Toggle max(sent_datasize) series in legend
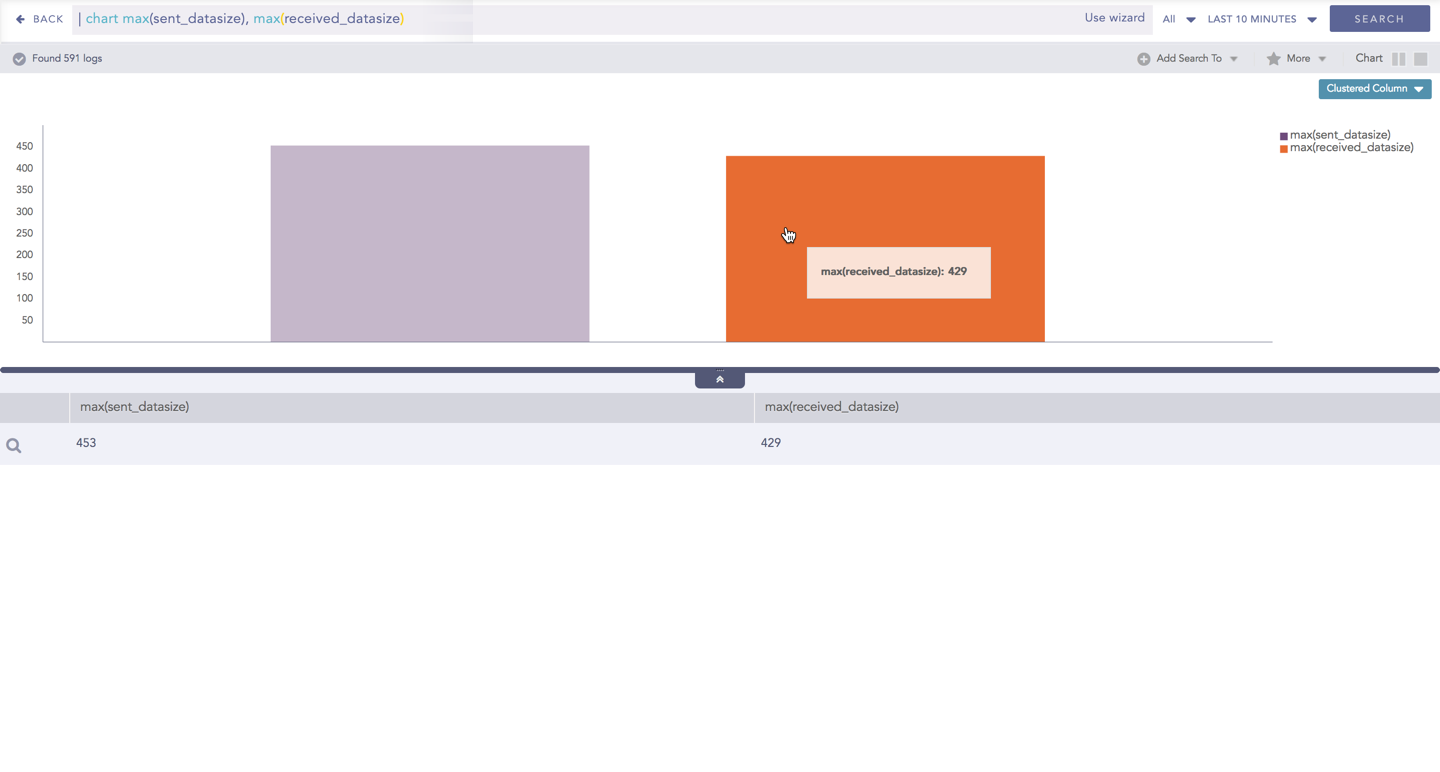 [1339, 135]
